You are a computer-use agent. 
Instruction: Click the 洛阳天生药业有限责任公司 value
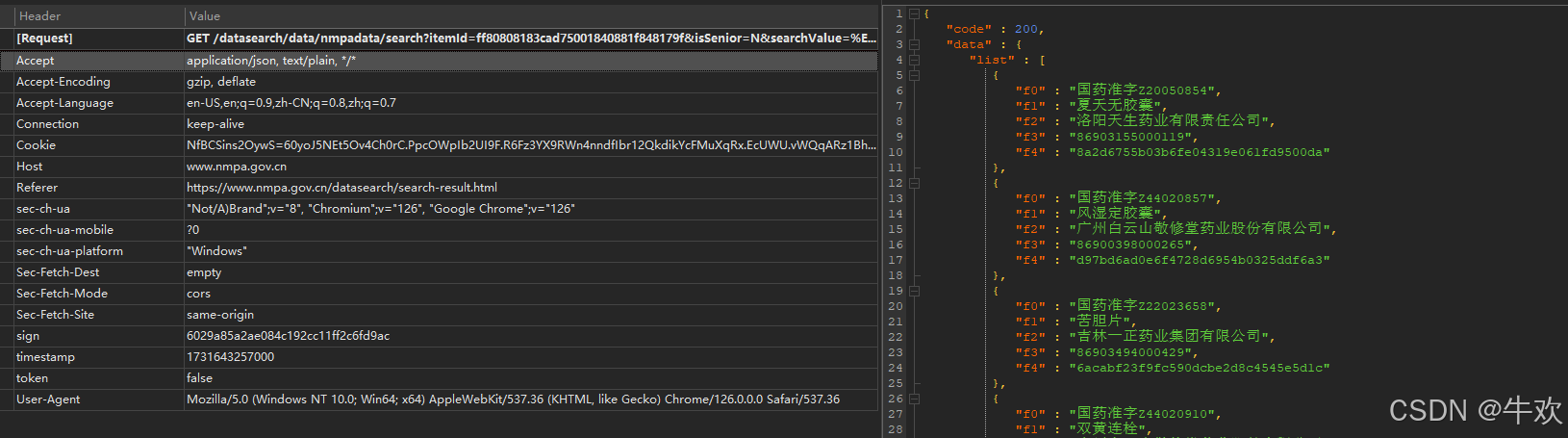click(1172, 121)
